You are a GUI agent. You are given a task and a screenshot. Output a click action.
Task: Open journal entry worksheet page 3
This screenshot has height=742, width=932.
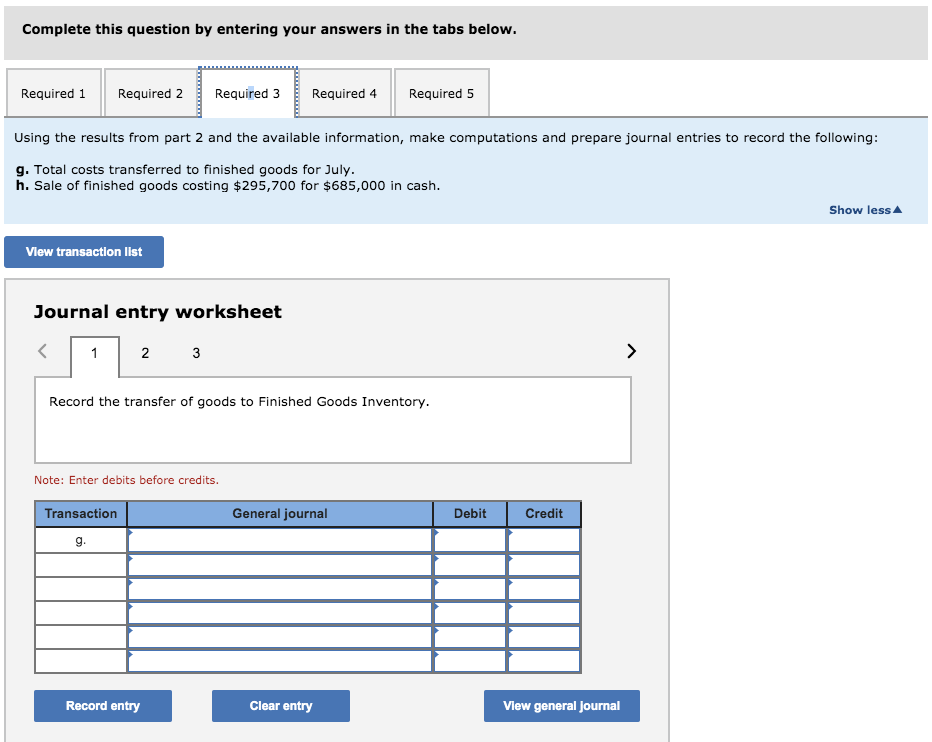pyautogui.click(x=196, y=353)
